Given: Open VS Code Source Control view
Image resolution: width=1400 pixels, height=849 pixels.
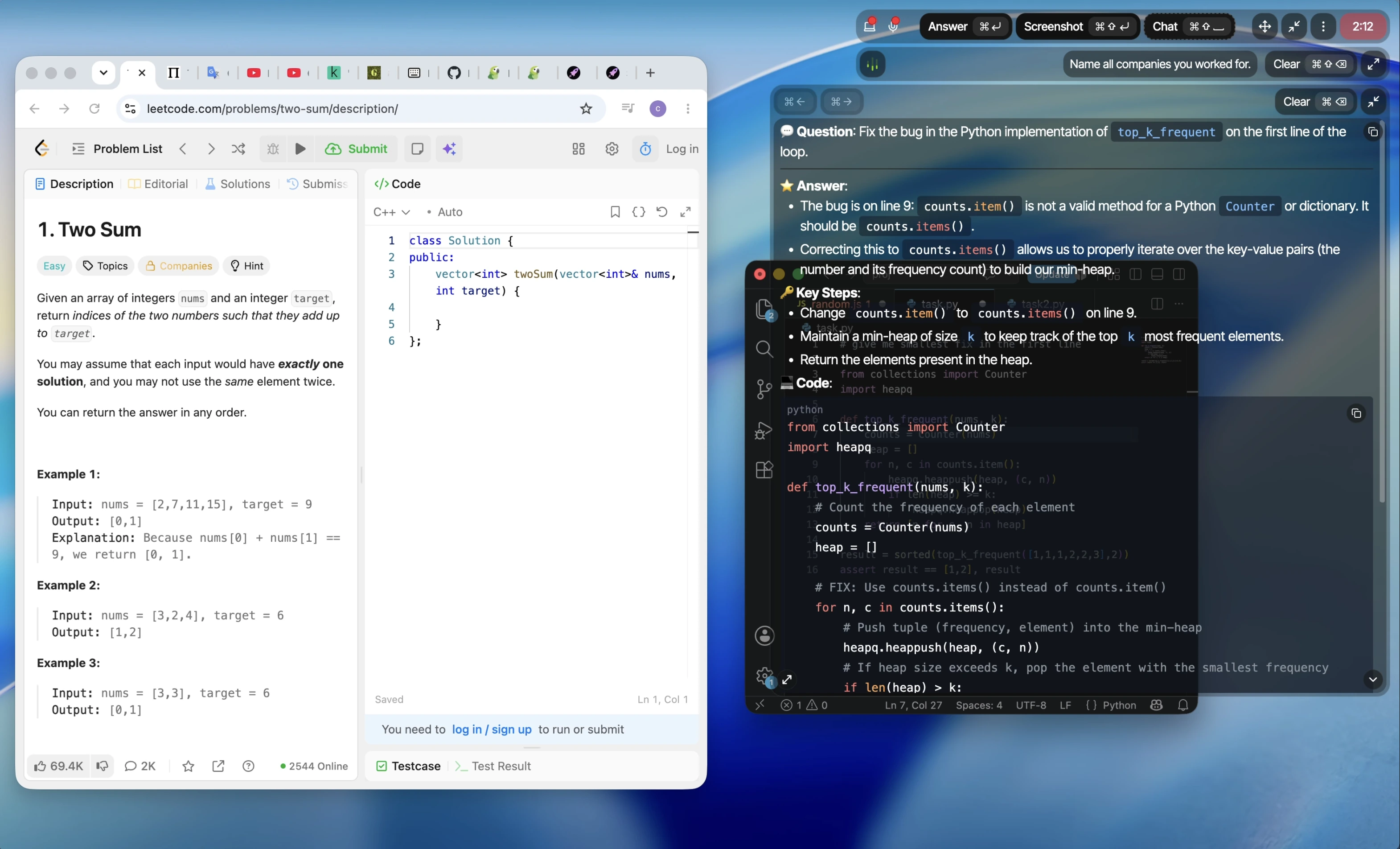Looking at the screenshot, I should (765, 389).
